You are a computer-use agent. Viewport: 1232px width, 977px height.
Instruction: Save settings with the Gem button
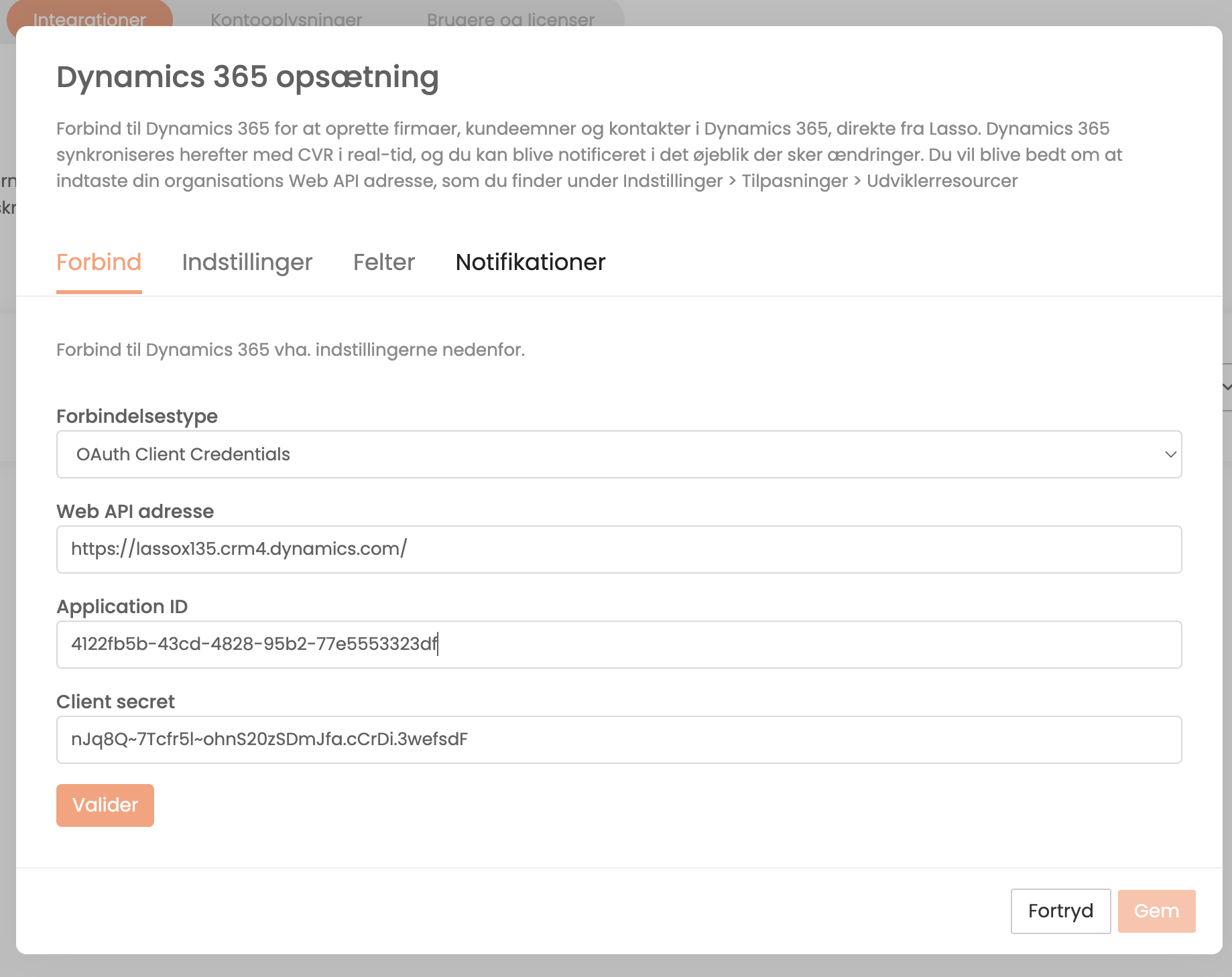1156,911
